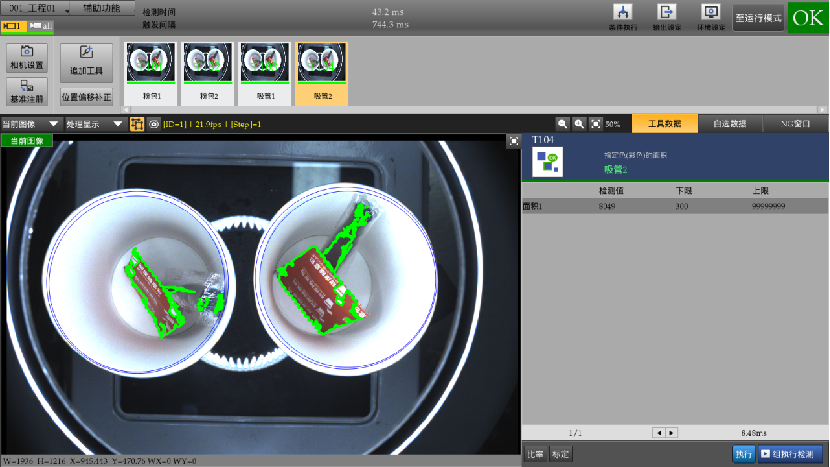Click the tool strip right scroll arrow
Viewport: 830px width, 467px height.
(822, 110)
